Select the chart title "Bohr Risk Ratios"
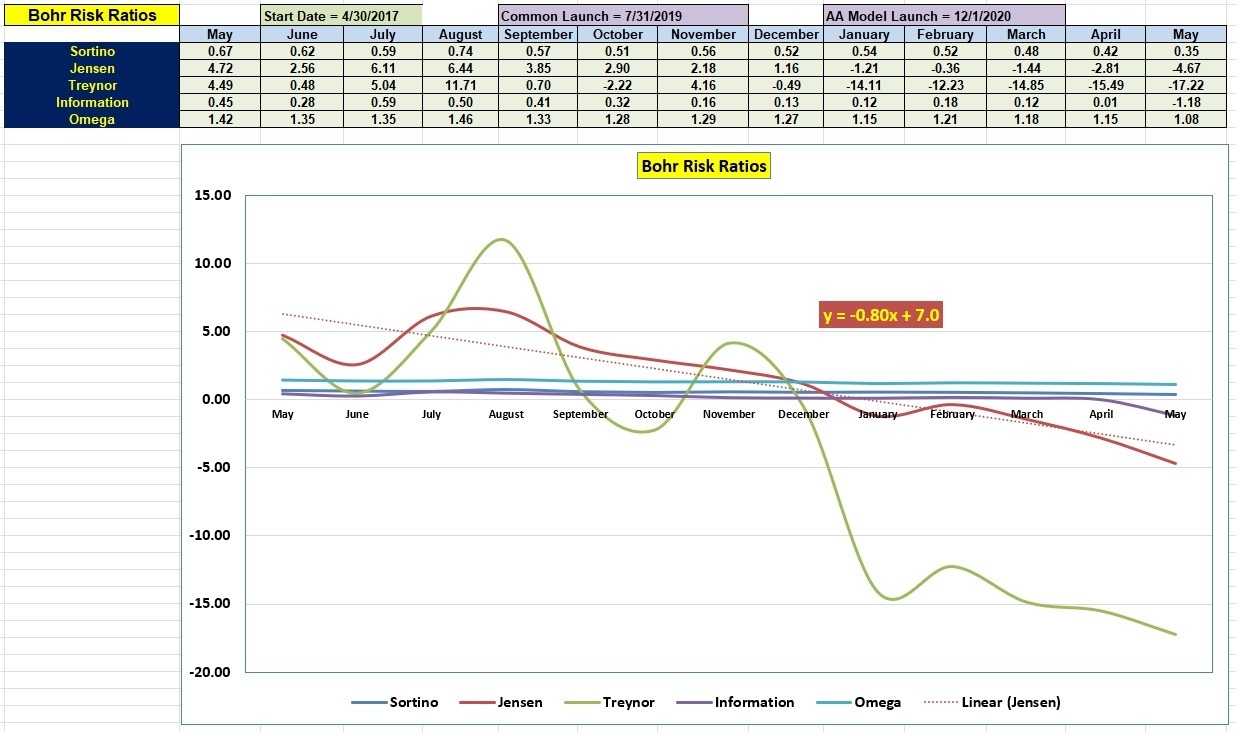Screen dimensions: 1236x732 point(704,166)
